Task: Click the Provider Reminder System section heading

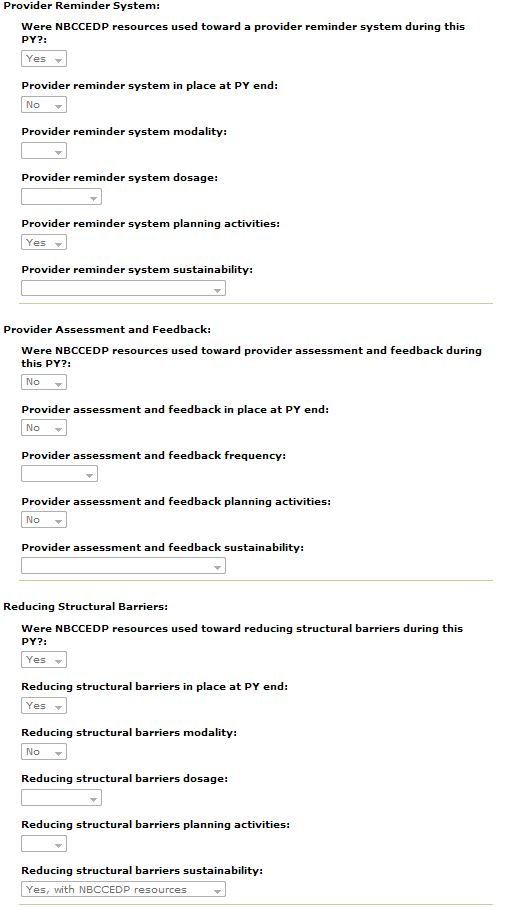Action: (82, 6)
